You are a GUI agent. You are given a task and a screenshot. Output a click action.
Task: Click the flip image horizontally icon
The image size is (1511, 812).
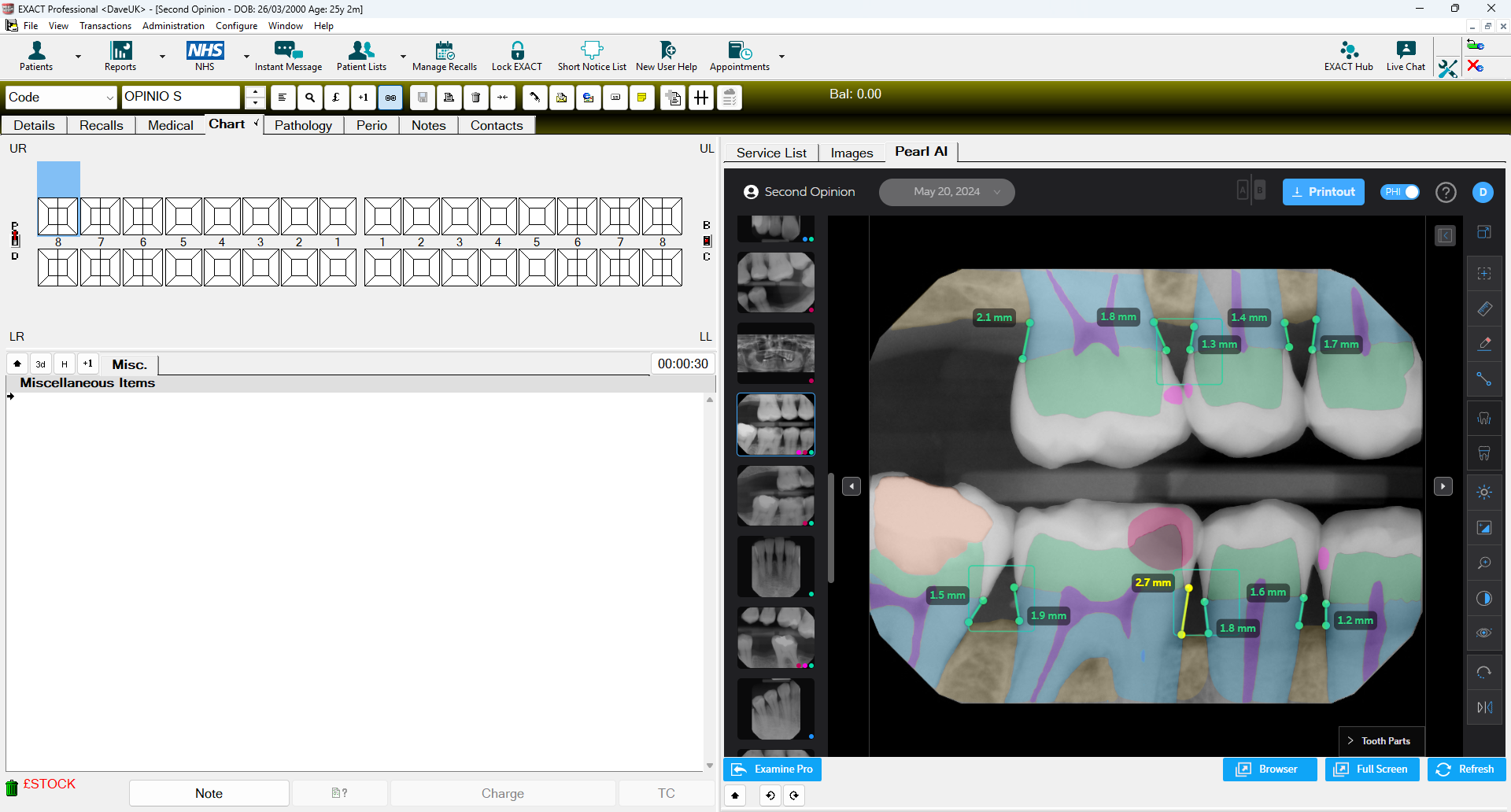1484,707
